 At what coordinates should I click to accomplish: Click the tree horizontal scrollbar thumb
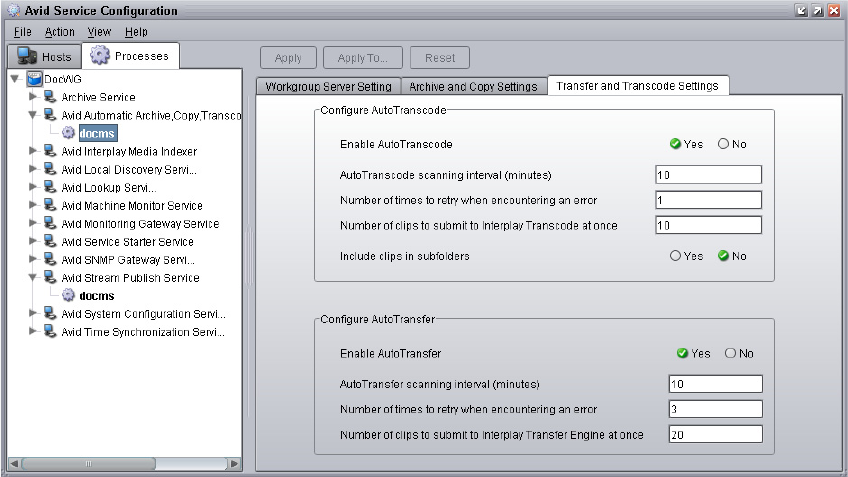tap(89, 463)
